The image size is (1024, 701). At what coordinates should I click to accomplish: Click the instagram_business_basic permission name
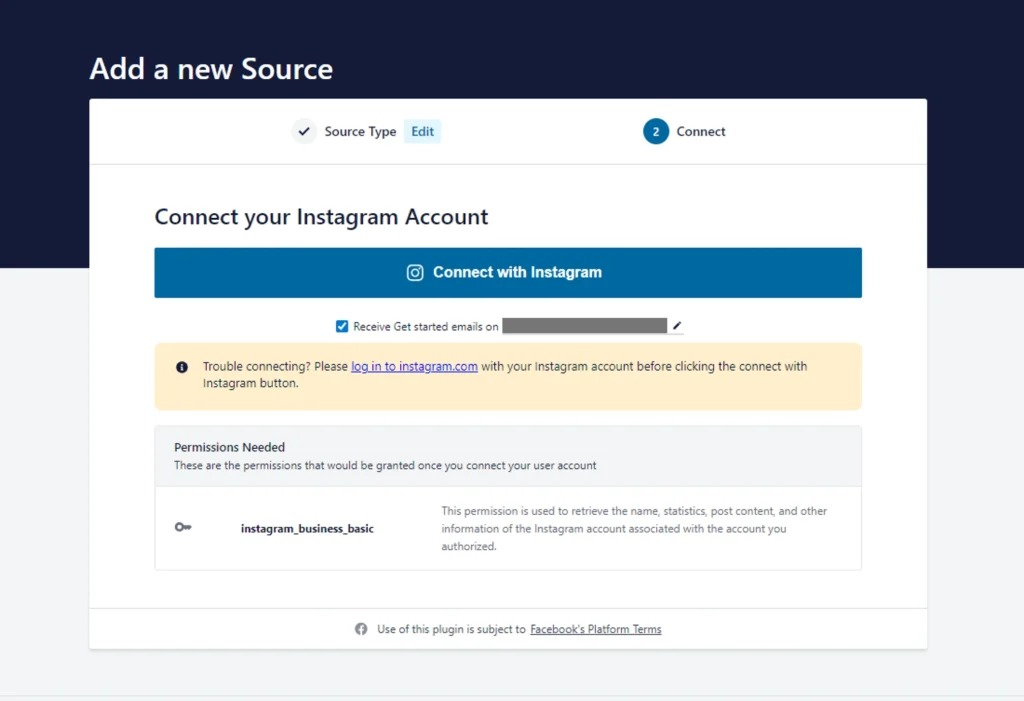tap(307, 528)
